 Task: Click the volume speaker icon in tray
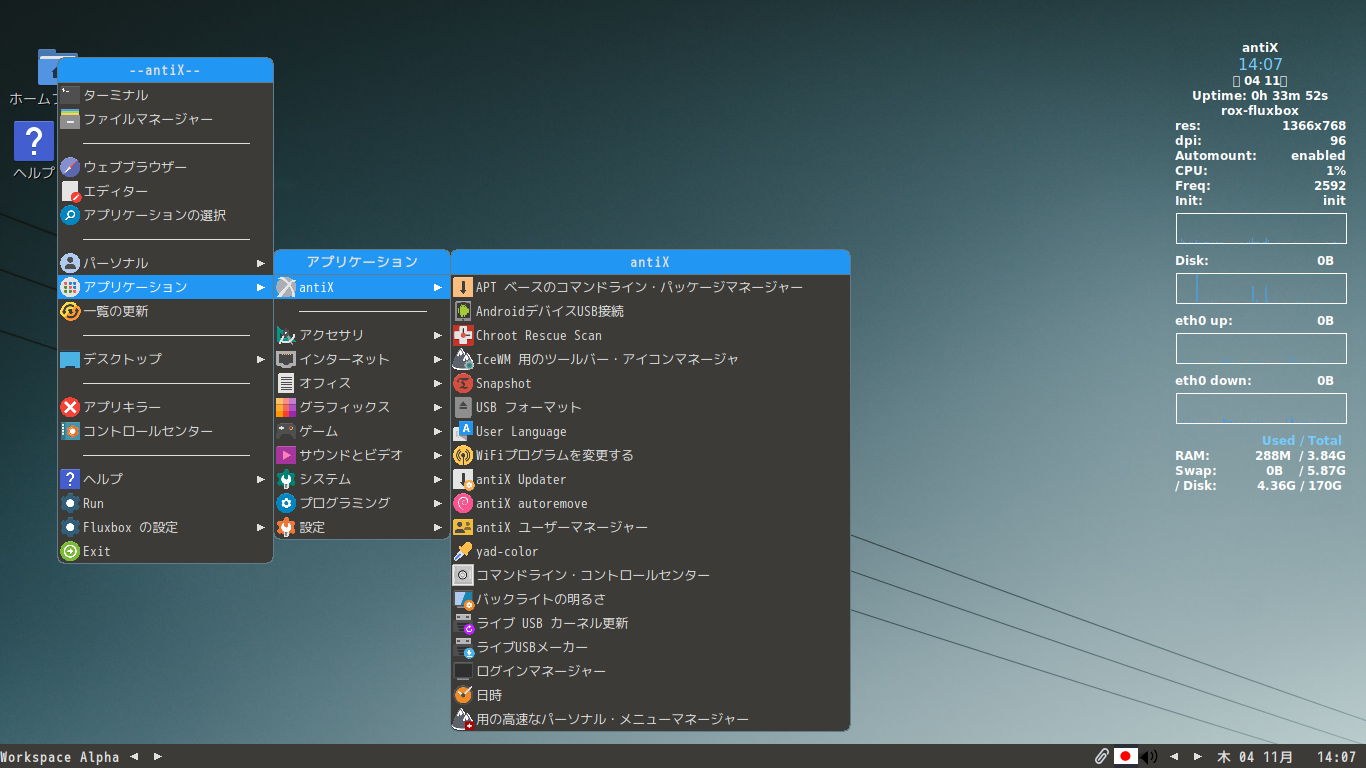1149,756
